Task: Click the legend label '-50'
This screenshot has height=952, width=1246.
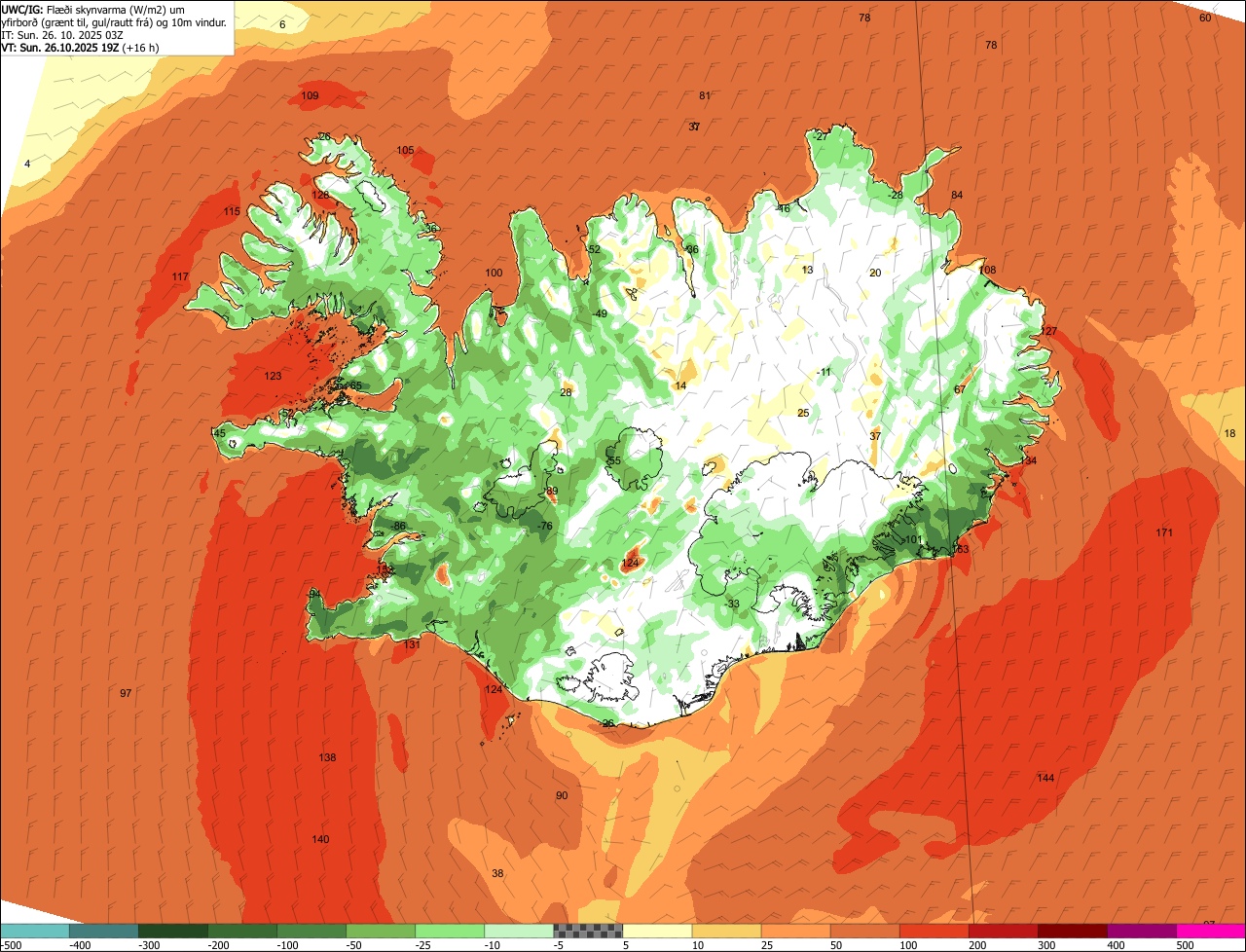Action: point(354,944)
